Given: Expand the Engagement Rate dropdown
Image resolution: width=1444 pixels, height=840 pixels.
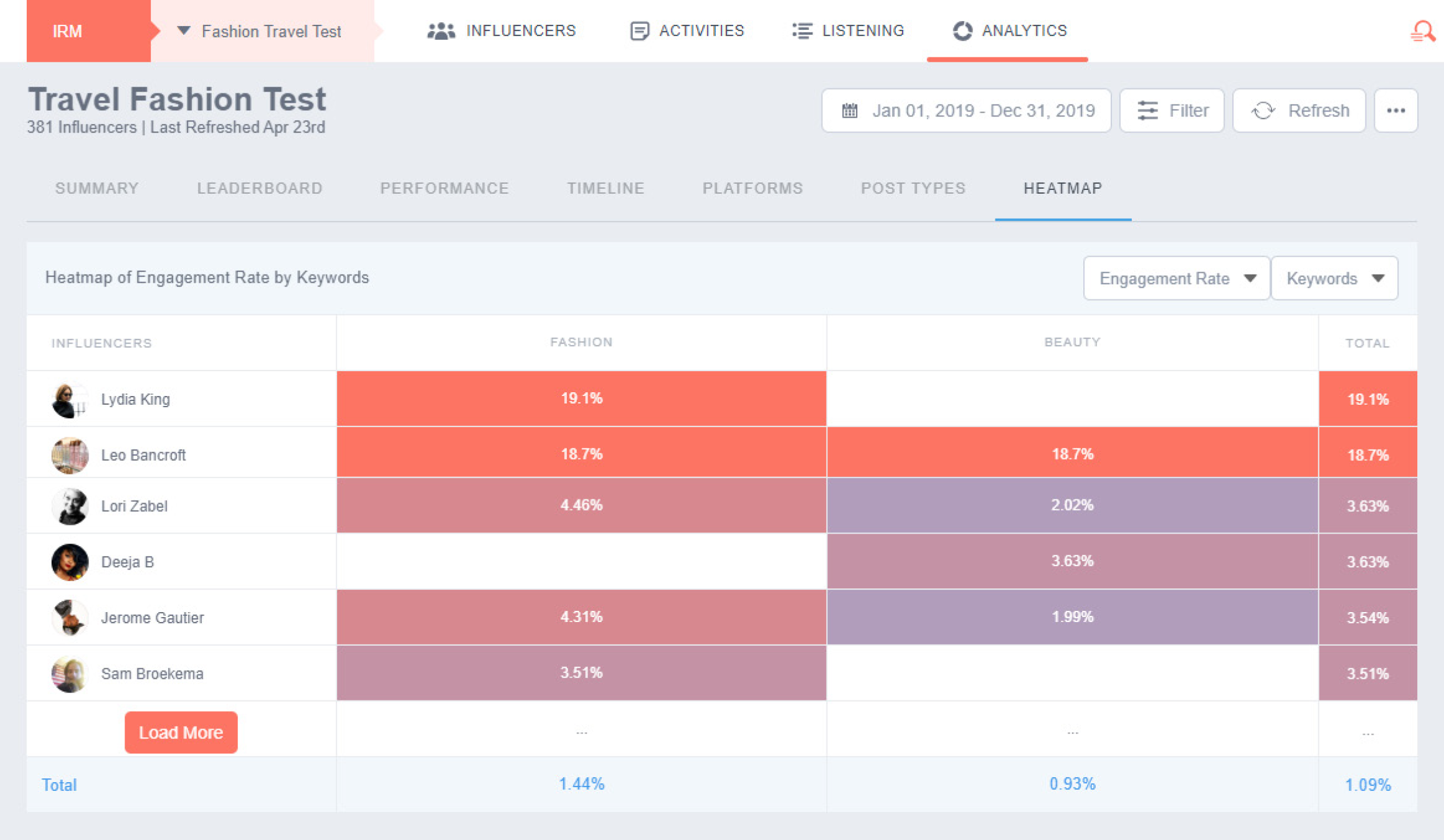Looking at the screenshot, I should click(1176, 278).
